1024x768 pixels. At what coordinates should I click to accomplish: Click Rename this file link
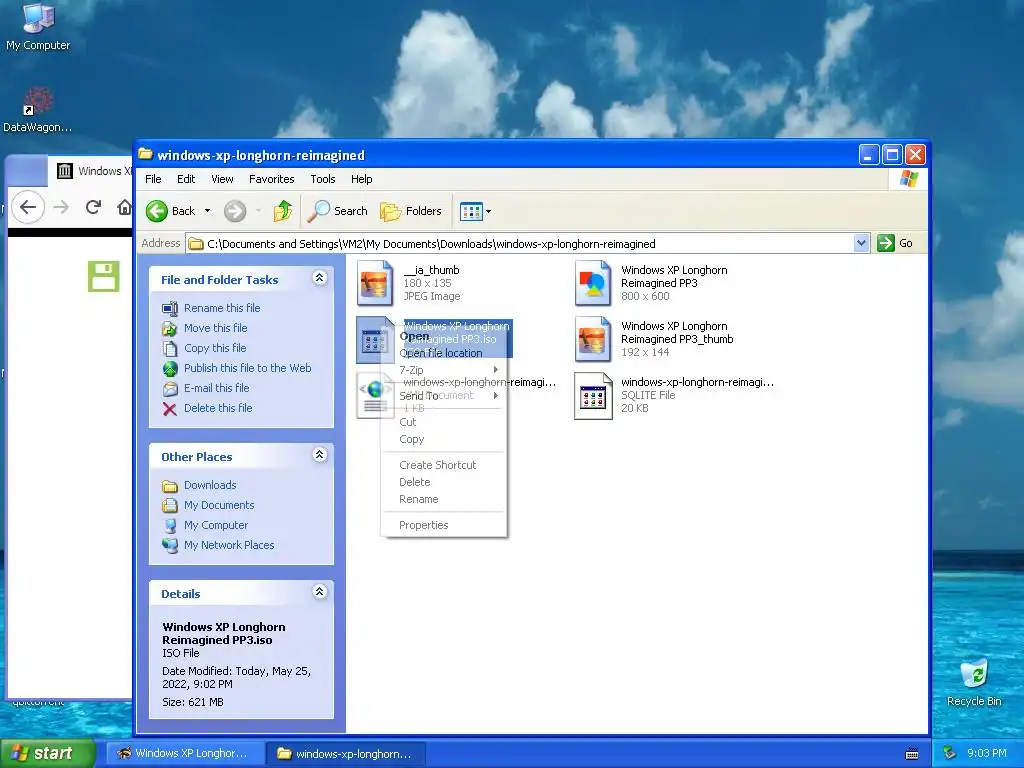click(222, 308)
